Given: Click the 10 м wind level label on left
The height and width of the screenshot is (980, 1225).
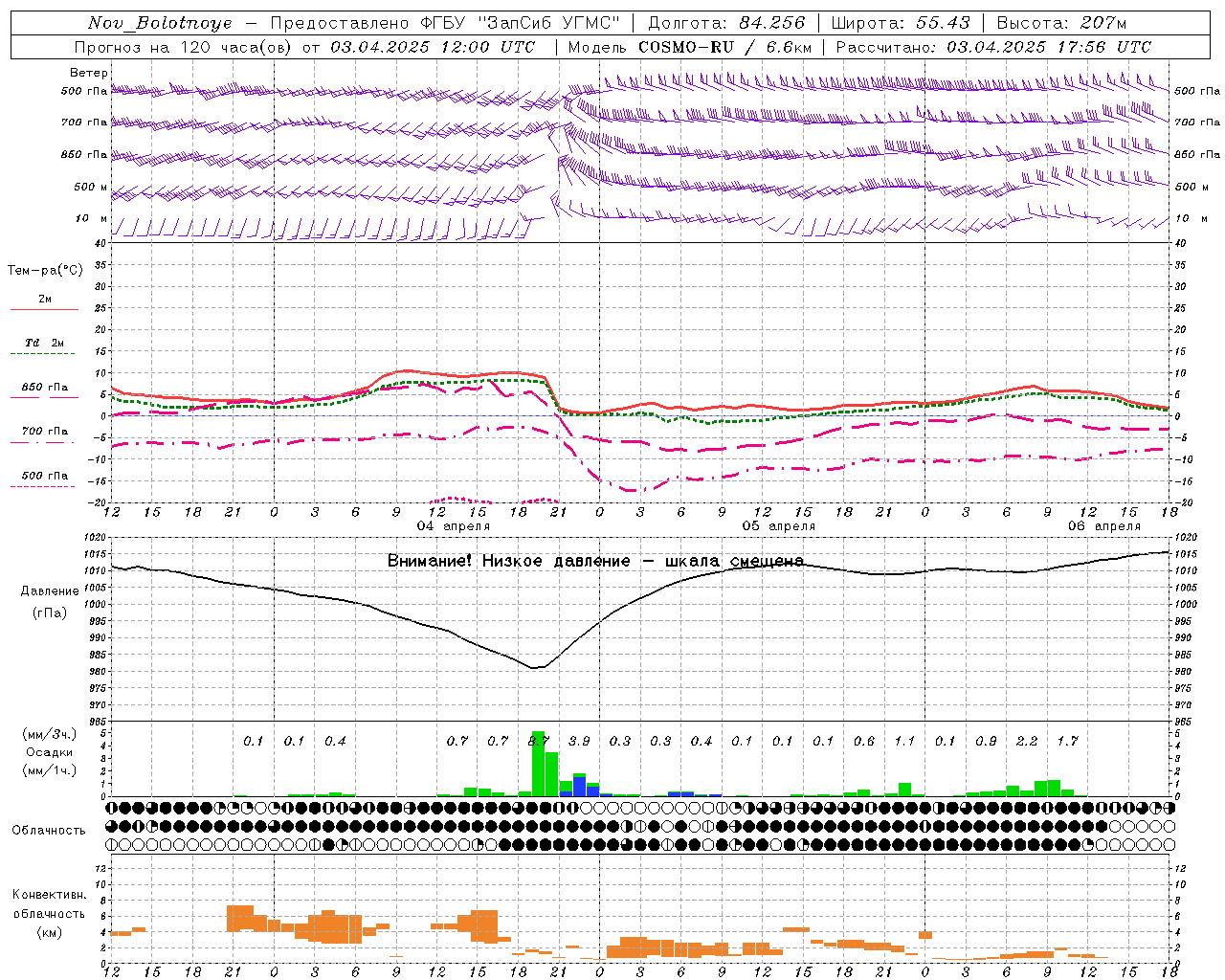Looking at the screenshot, I should (x=92, y=219).
